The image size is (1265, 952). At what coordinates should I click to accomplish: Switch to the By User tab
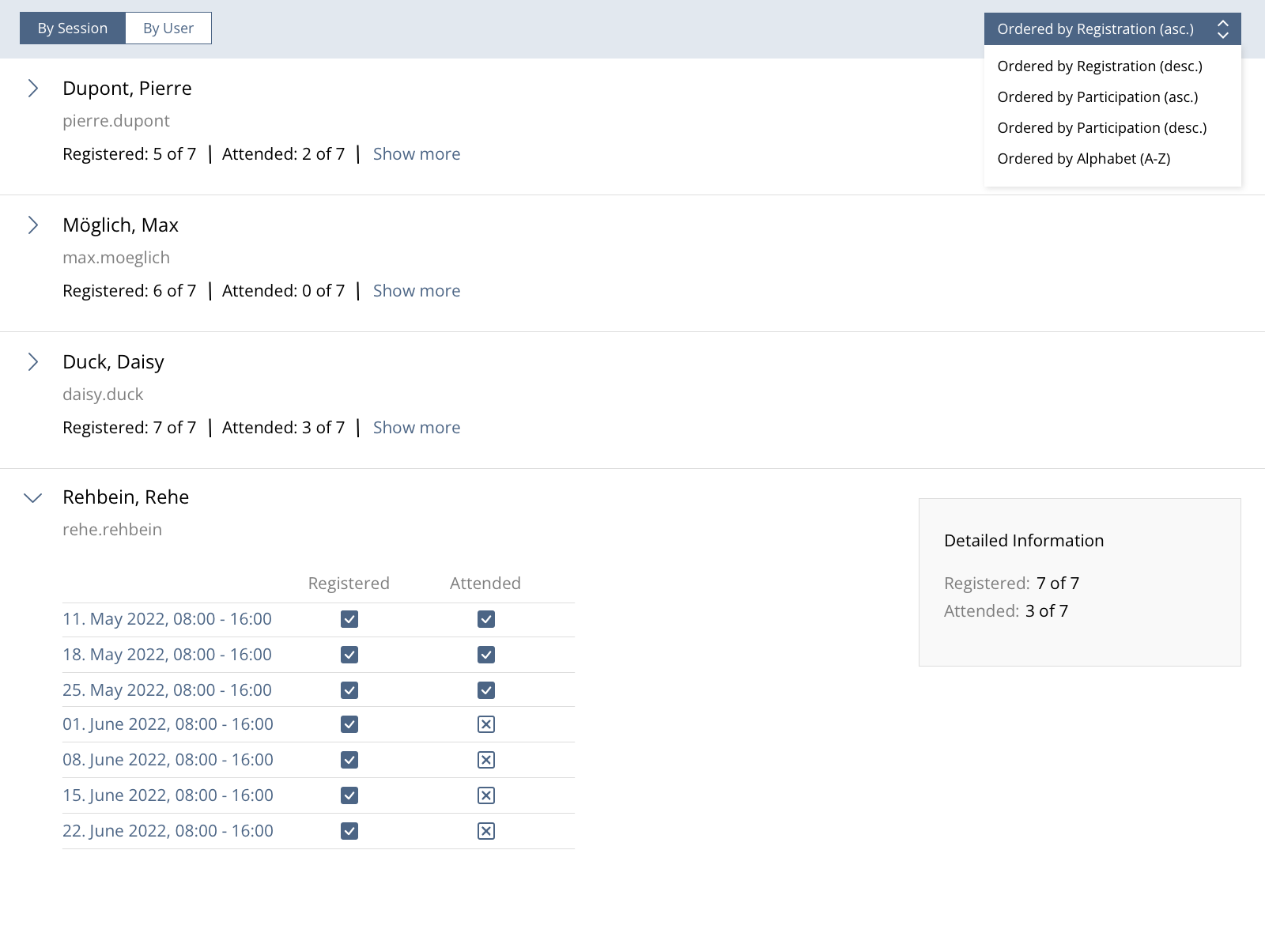click(x=168, y=28)
